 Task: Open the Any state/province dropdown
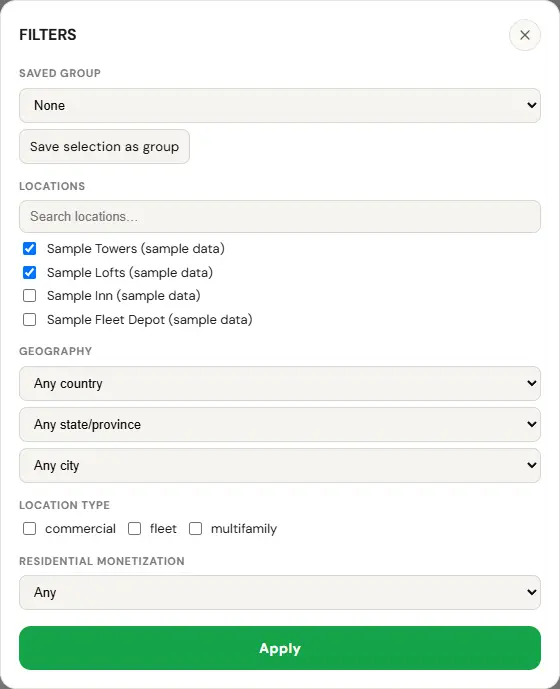tap(280, 424)
